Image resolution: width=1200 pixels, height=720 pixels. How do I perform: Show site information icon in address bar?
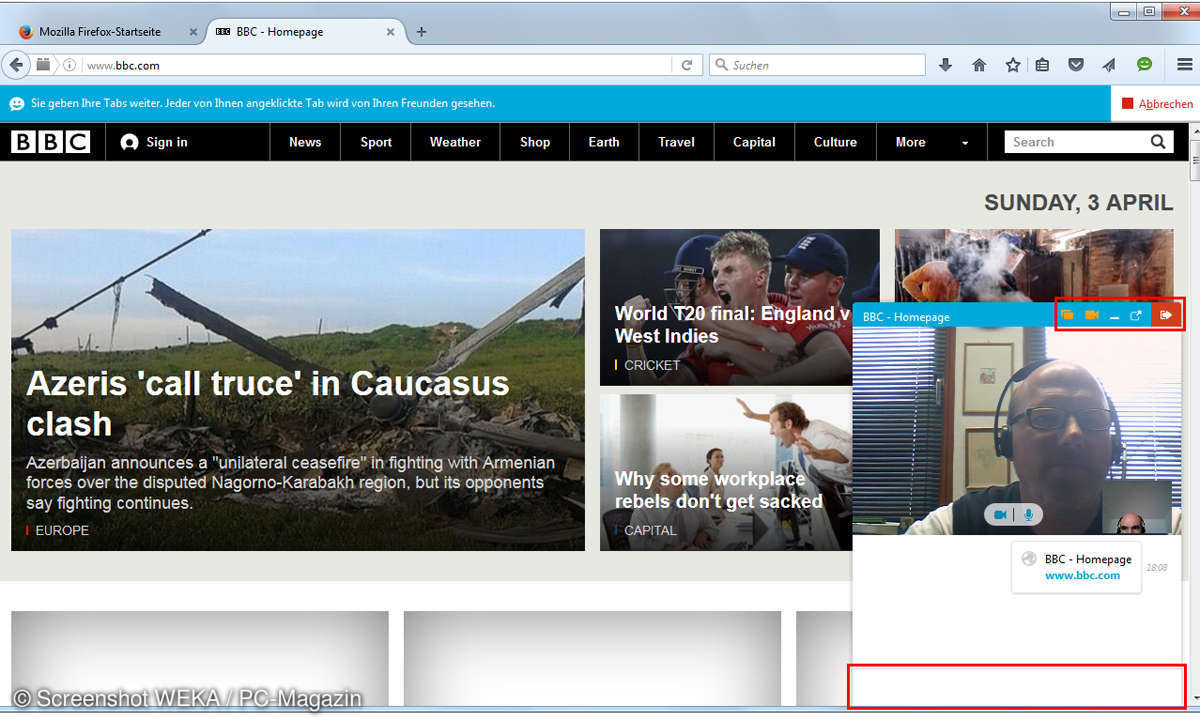[x=70, y=65]
